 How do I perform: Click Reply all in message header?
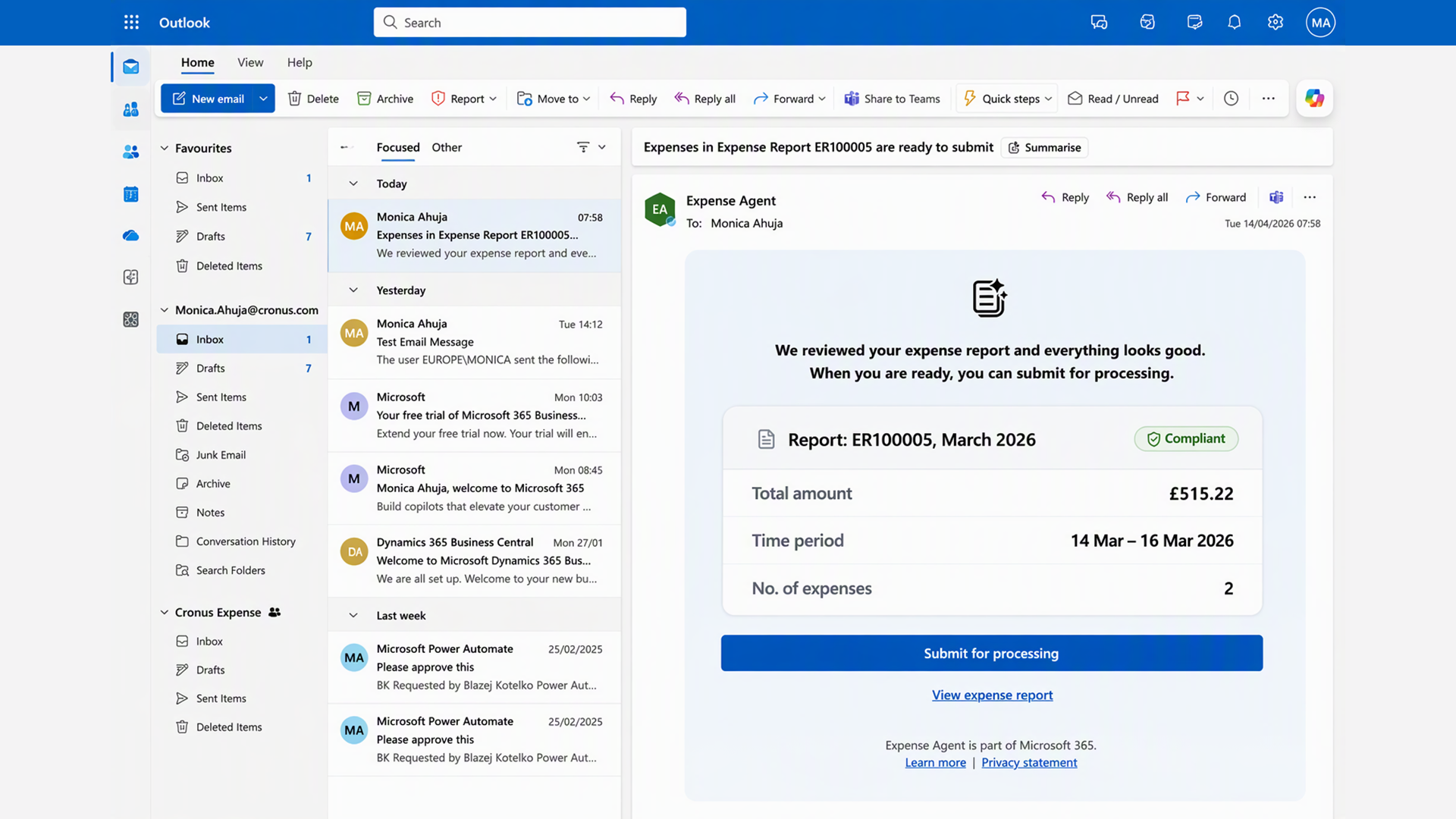1137,197
